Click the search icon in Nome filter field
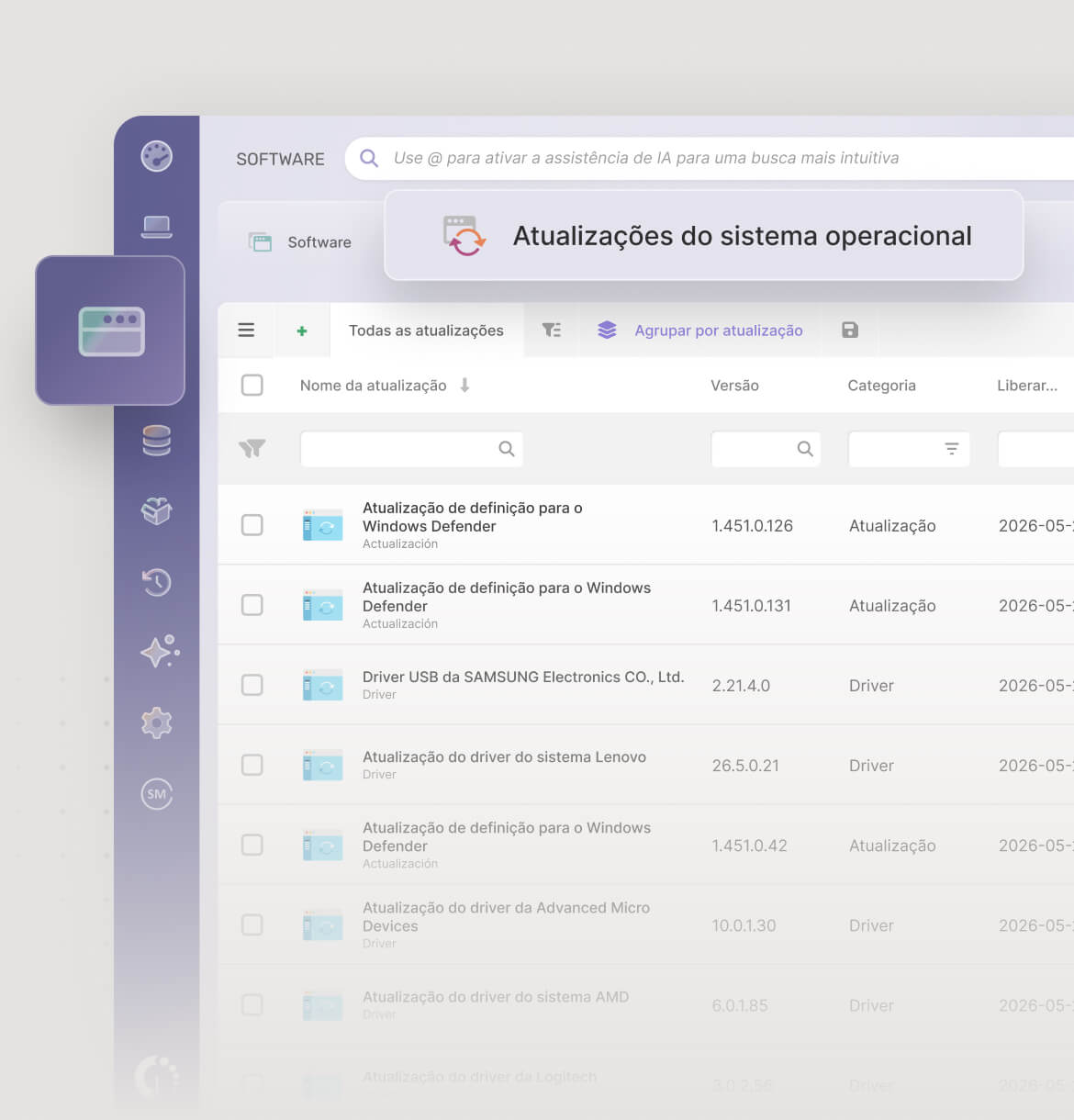 pos(507,449)
